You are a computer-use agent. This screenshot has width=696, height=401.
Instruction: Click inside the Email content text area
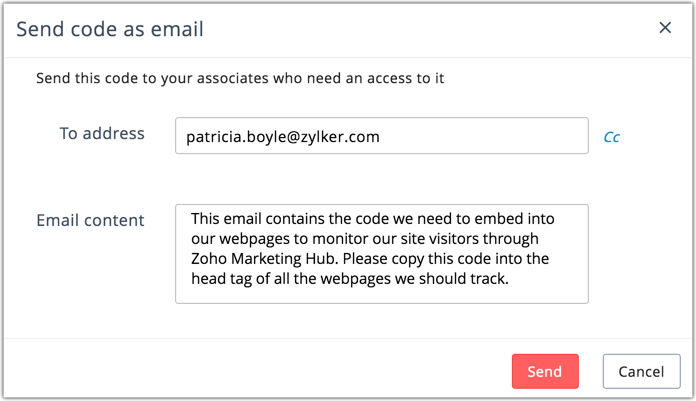(x=381, y=253)
